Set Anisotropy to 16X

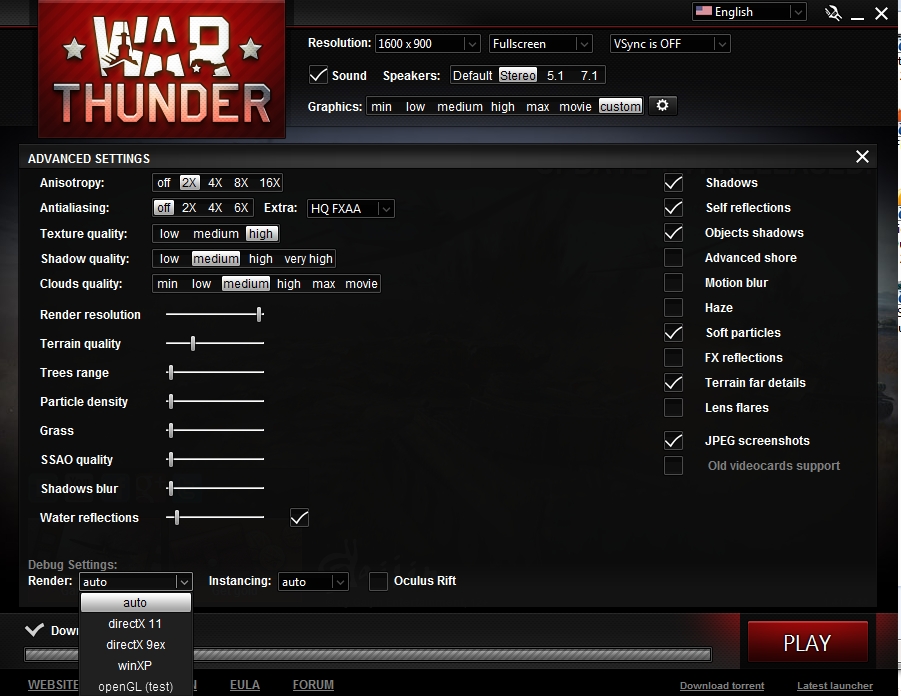pos(269,183)
